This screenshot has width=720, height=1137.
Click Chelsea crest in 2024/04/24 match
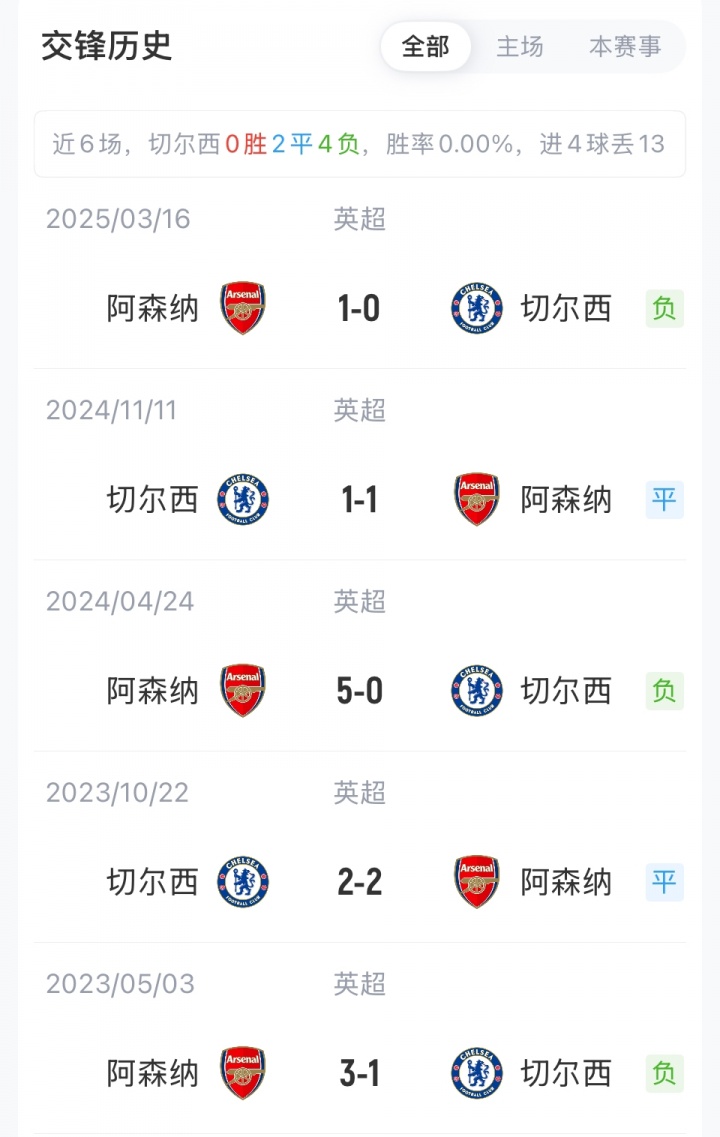(477, 691)
